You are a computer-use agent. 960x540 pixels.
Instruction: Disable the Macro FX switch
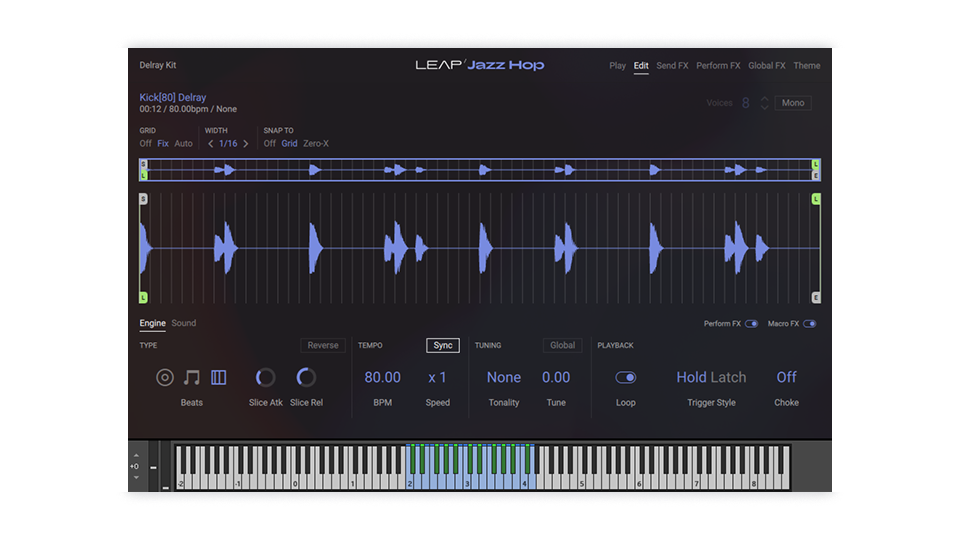(x=809, y=324)
